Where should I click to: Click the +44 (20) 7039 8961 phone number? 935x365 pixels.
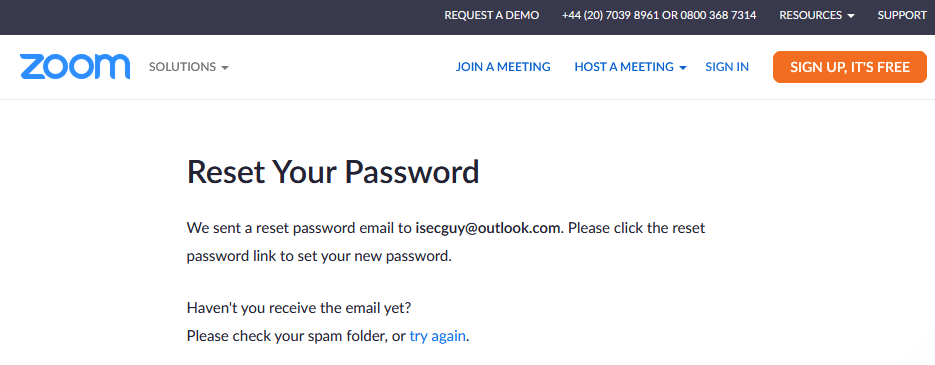pyautogui.click(x=610, y=16)
